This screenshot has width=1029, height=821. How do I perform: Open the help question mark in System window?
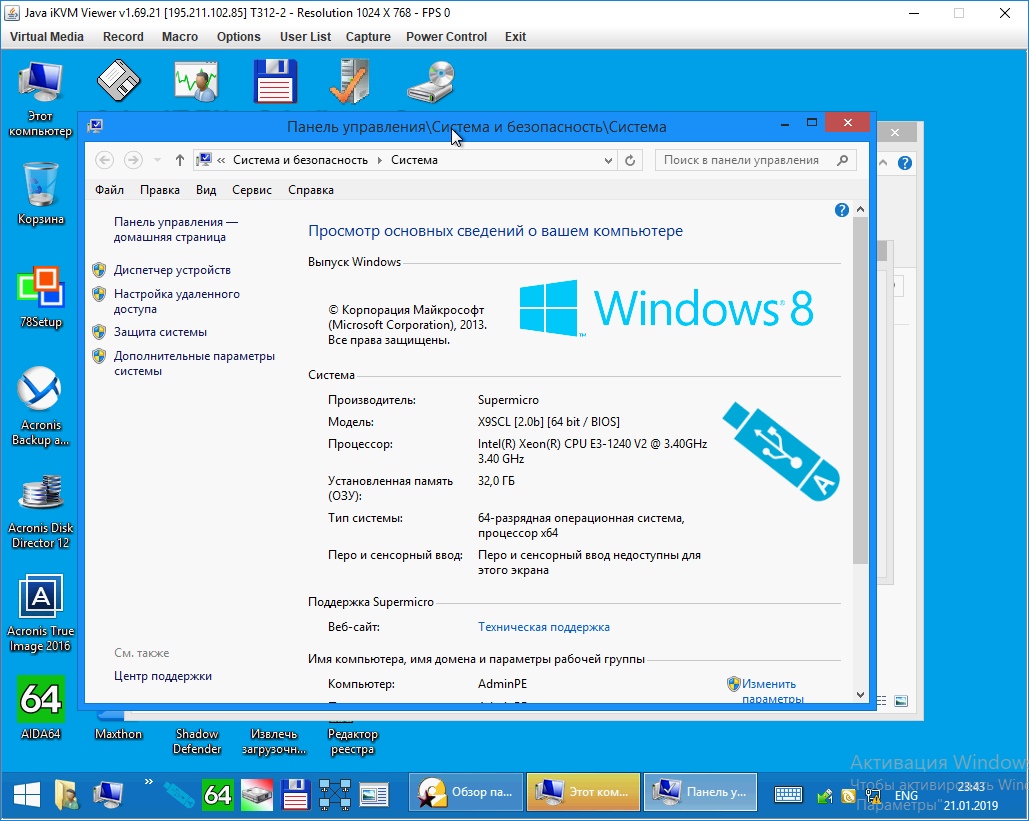pos(841,210)
